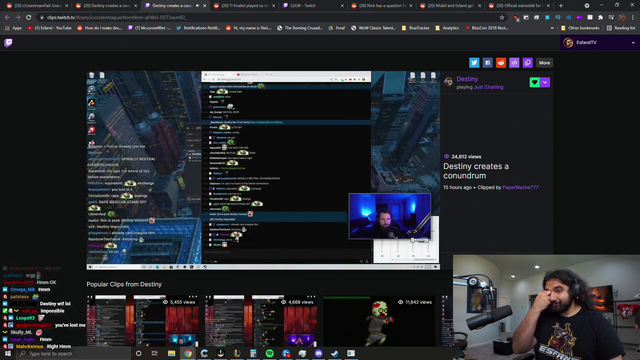Screen dimensions: 640x360
Task: Open the popular clip with 5,455 views
Action: point(142,320)
